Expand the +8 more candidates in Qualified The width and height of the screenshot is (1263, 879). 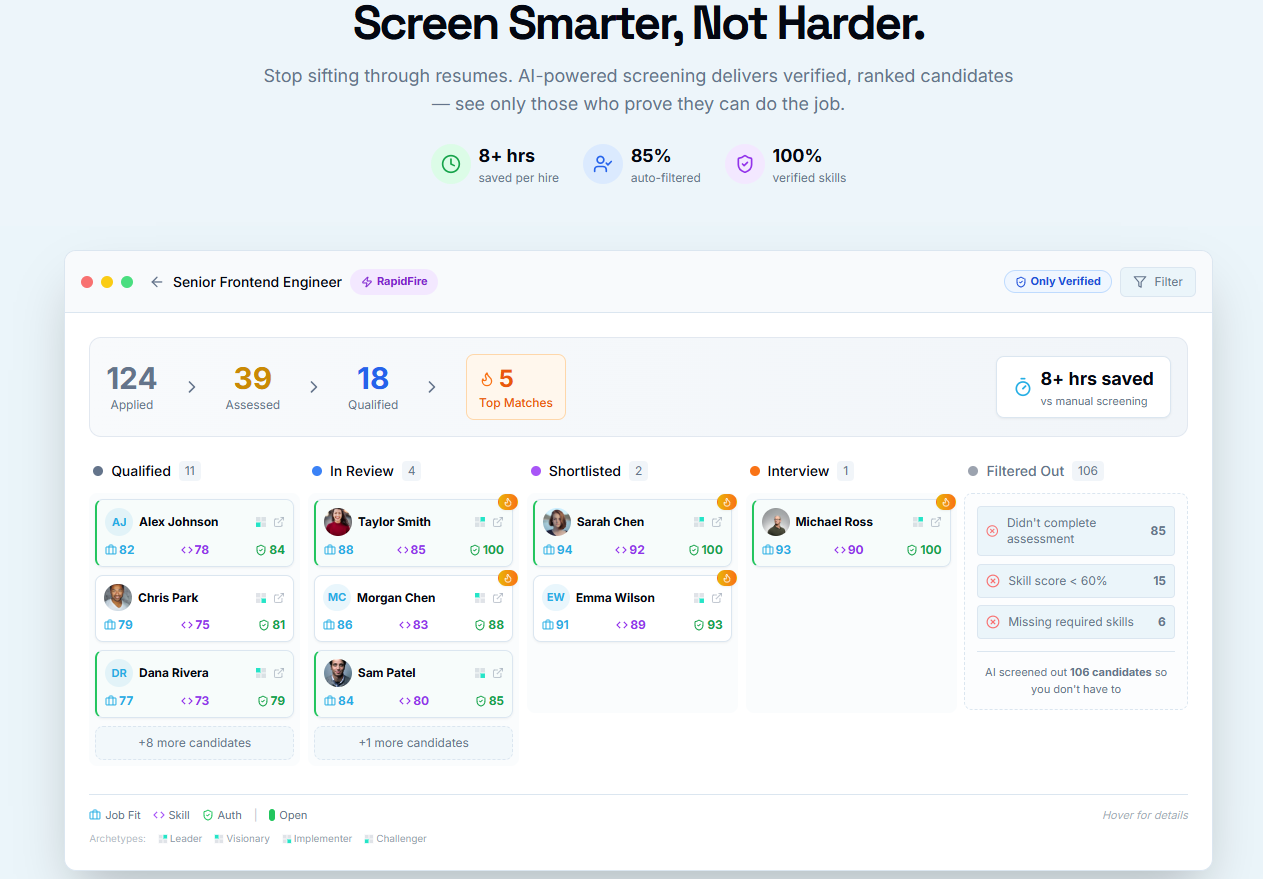click(194, 742)
